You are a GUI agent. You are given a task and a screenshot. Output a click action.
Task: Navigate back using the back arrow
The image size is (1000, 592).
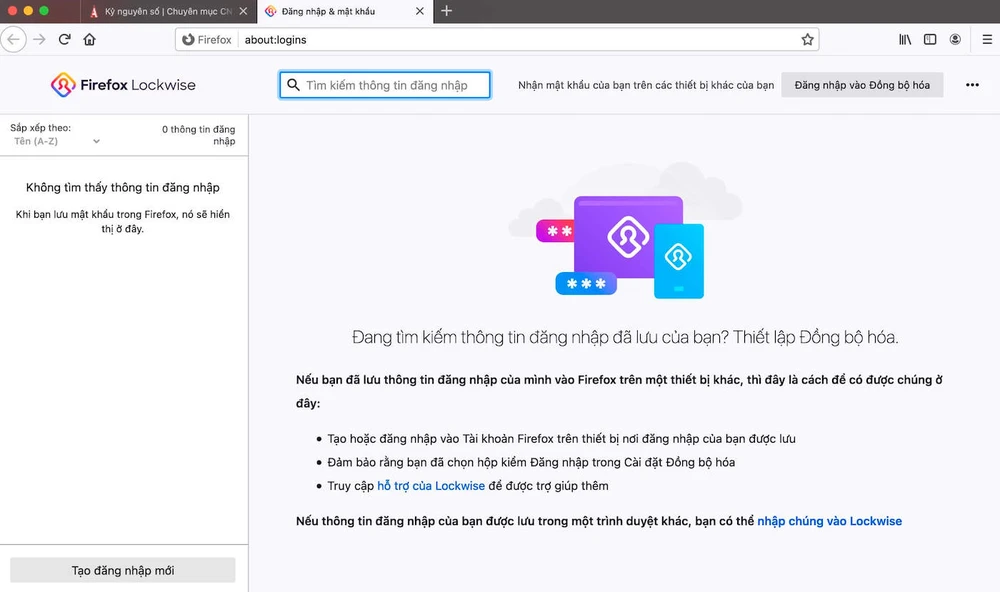pyautogui.click(x=14, y=39)
